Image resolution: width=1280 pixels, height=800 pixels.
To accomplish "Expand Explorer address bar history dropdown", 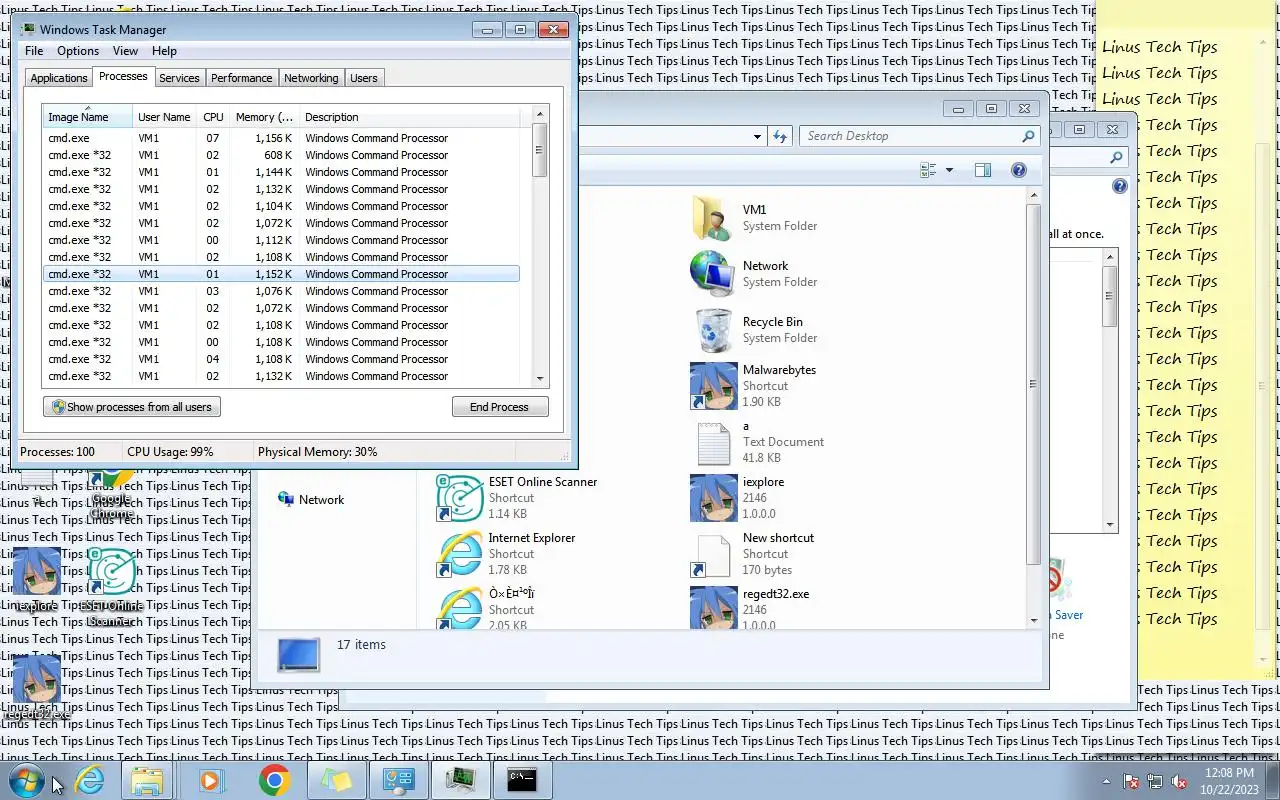I will [x=757, y=136].
